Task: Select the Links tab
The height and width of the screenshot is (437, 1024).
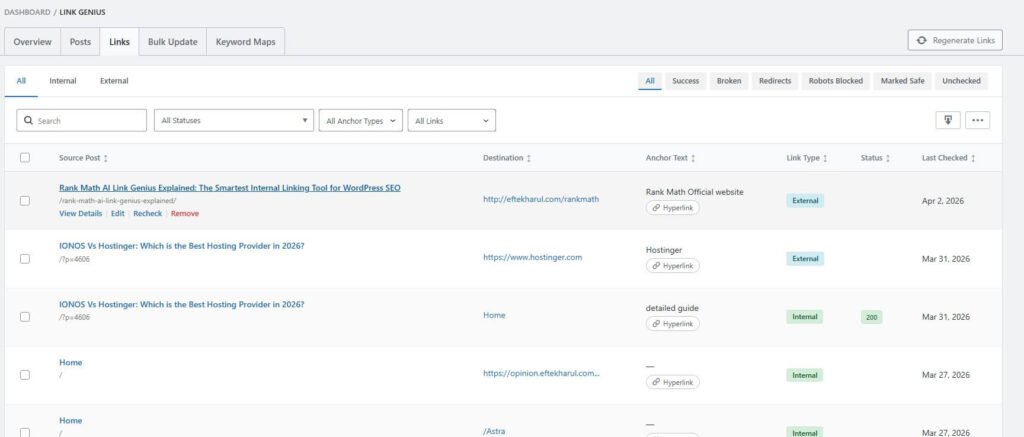Action: [x=120, y=42]
